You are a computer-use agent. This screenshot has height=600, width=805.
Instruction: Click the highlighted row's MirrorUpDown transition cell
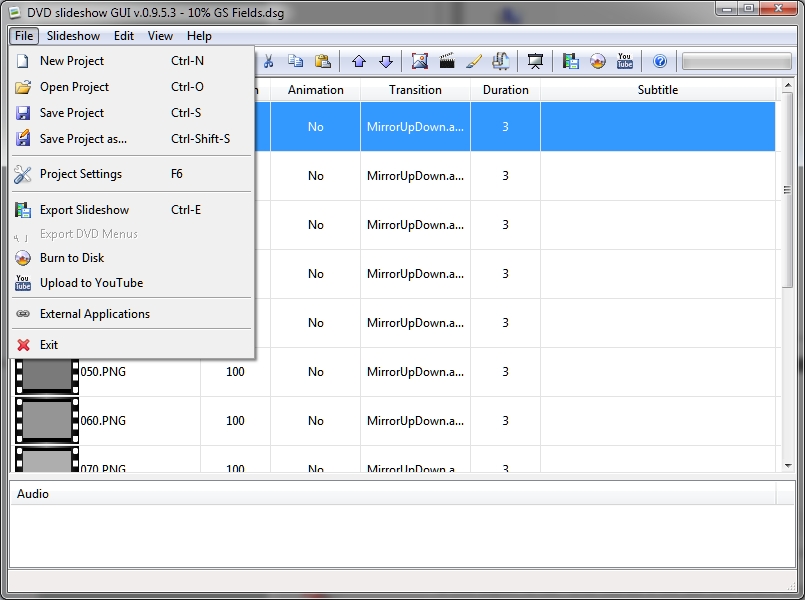point(415,127)
